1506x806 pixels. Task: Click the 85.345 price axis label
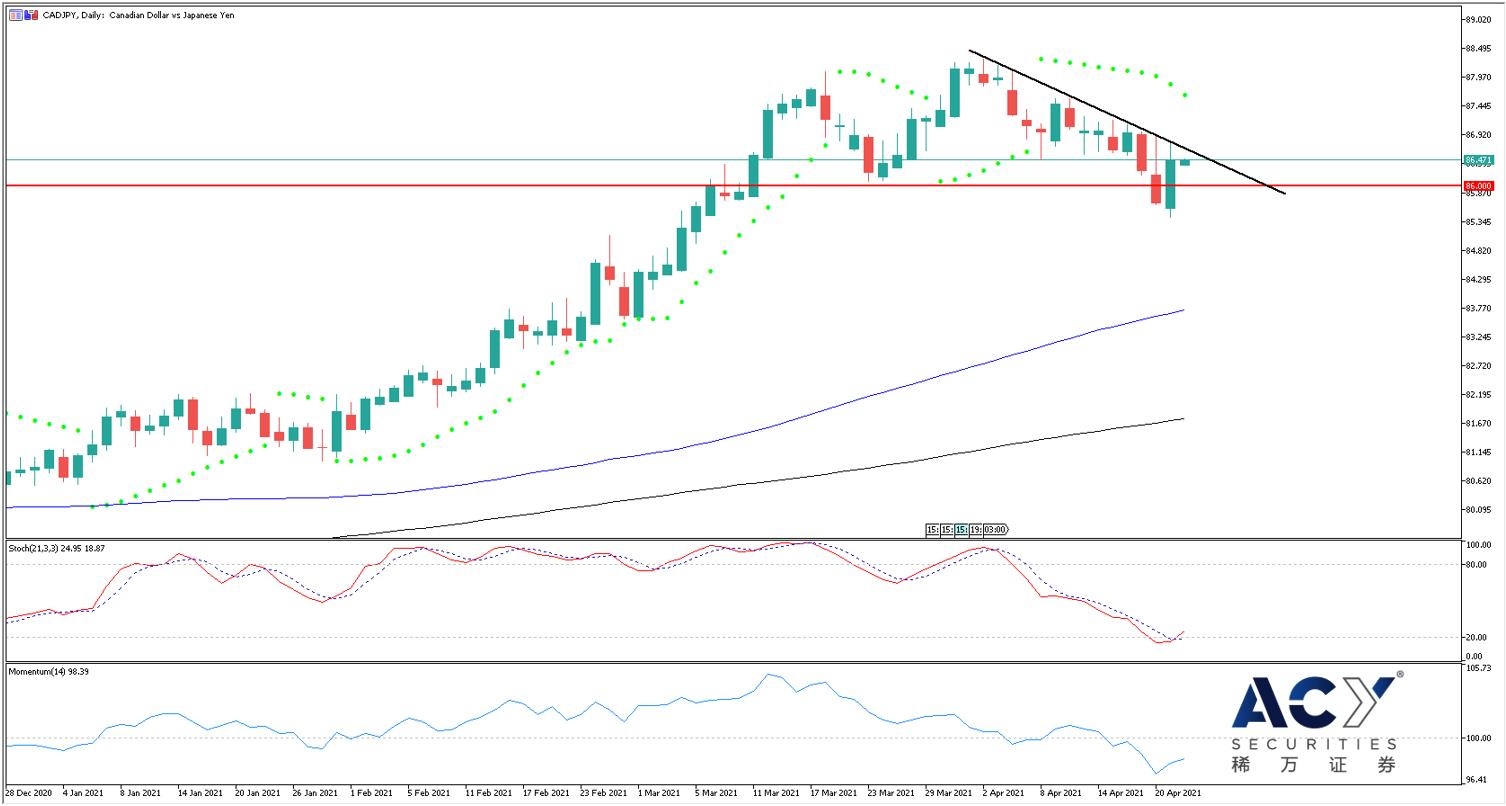coord(1478,222)
